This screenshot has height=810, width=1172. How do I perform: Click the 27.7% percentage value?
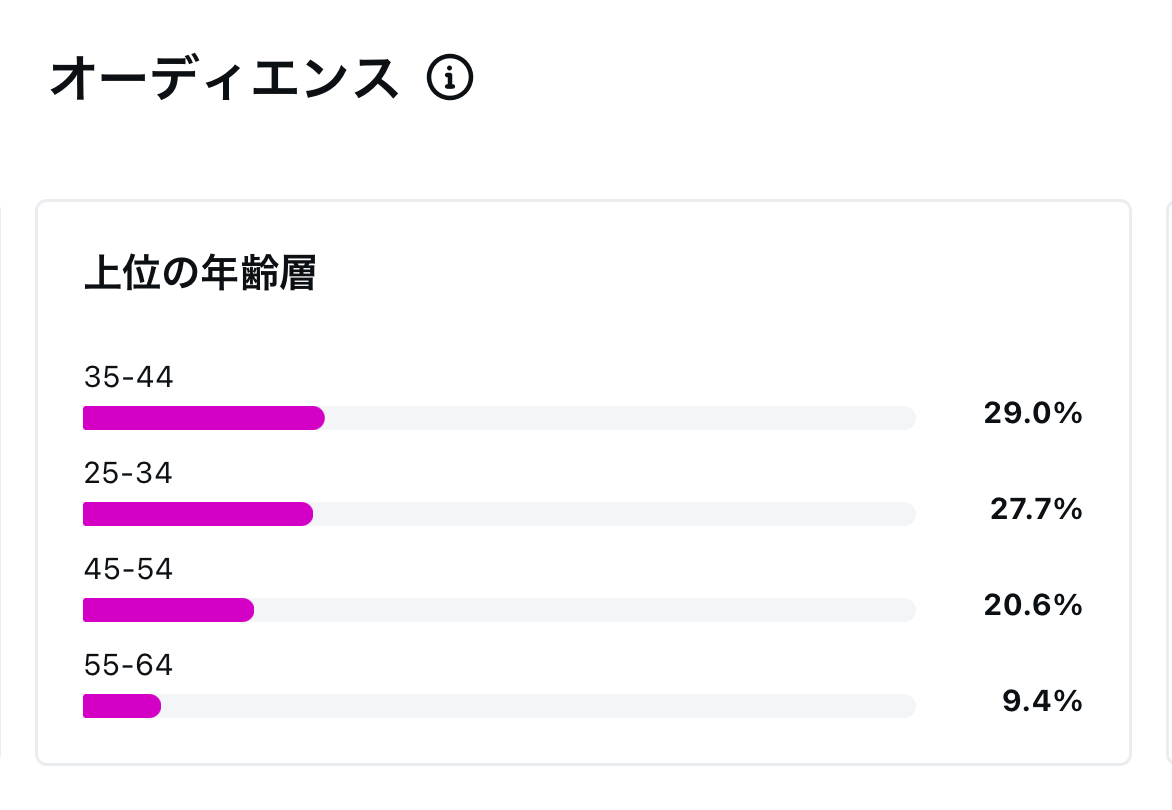pos(1036,510)
